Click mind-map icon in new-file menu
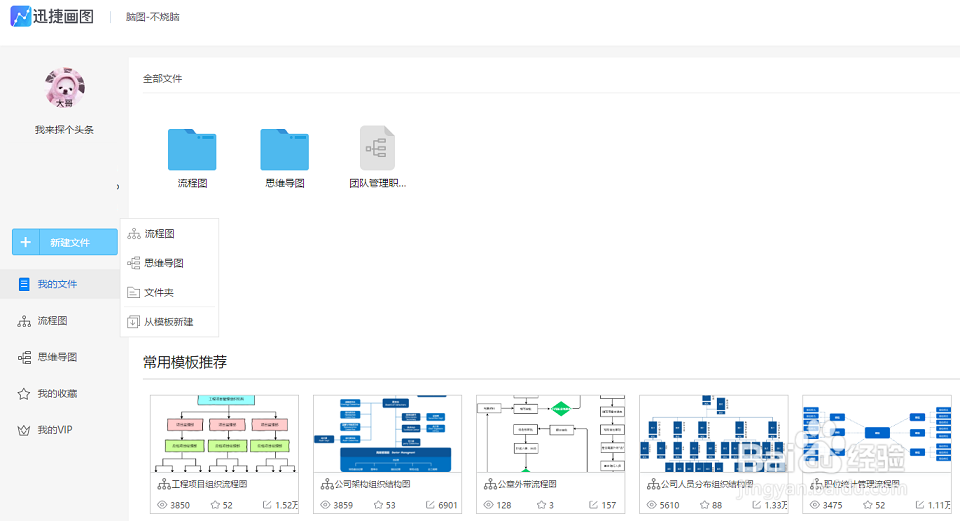This screenshot has height=521, width=960. (133, 263)
